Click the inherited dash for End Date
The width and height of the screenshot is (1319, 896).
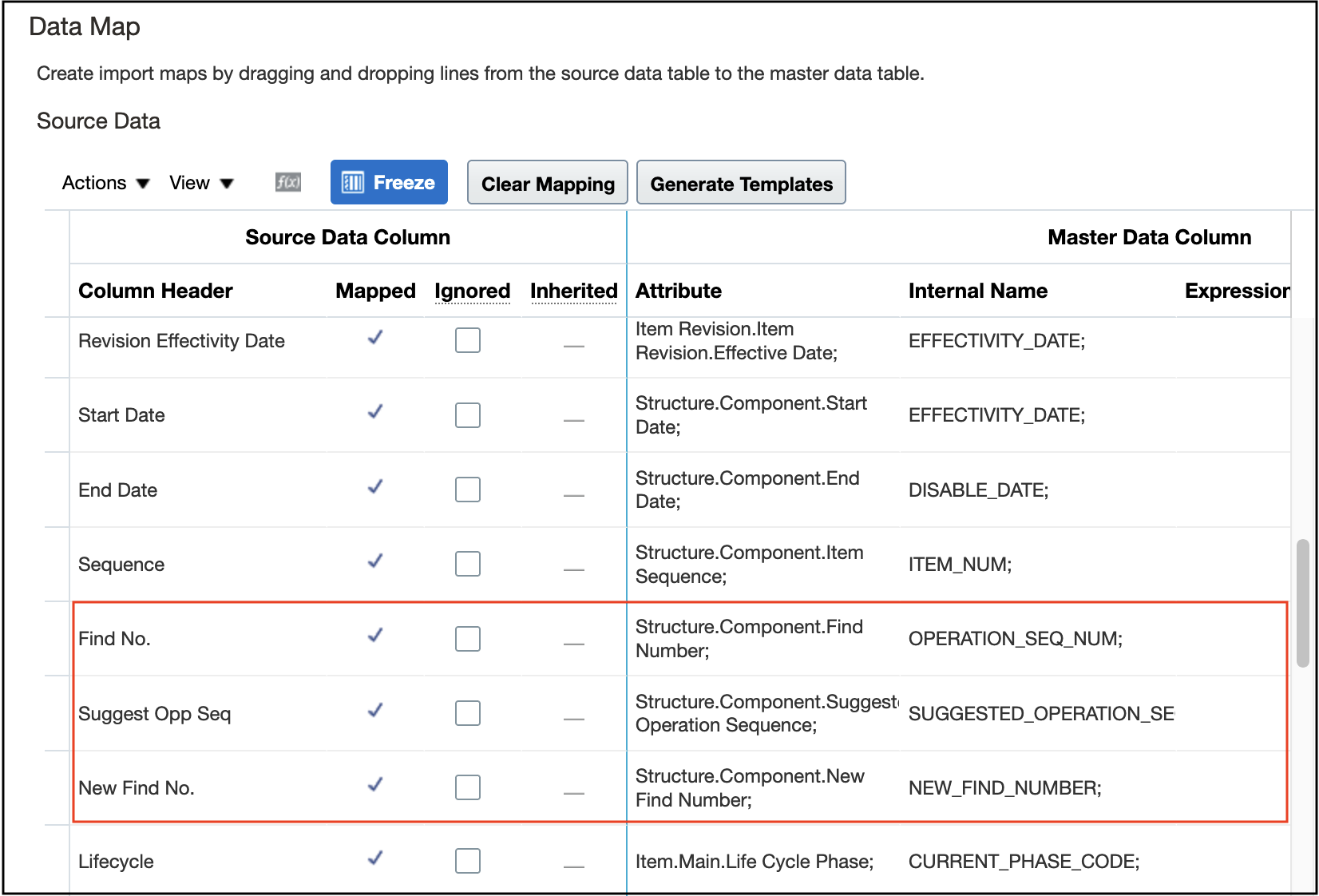pyautogui.click(x=573, y=495)
